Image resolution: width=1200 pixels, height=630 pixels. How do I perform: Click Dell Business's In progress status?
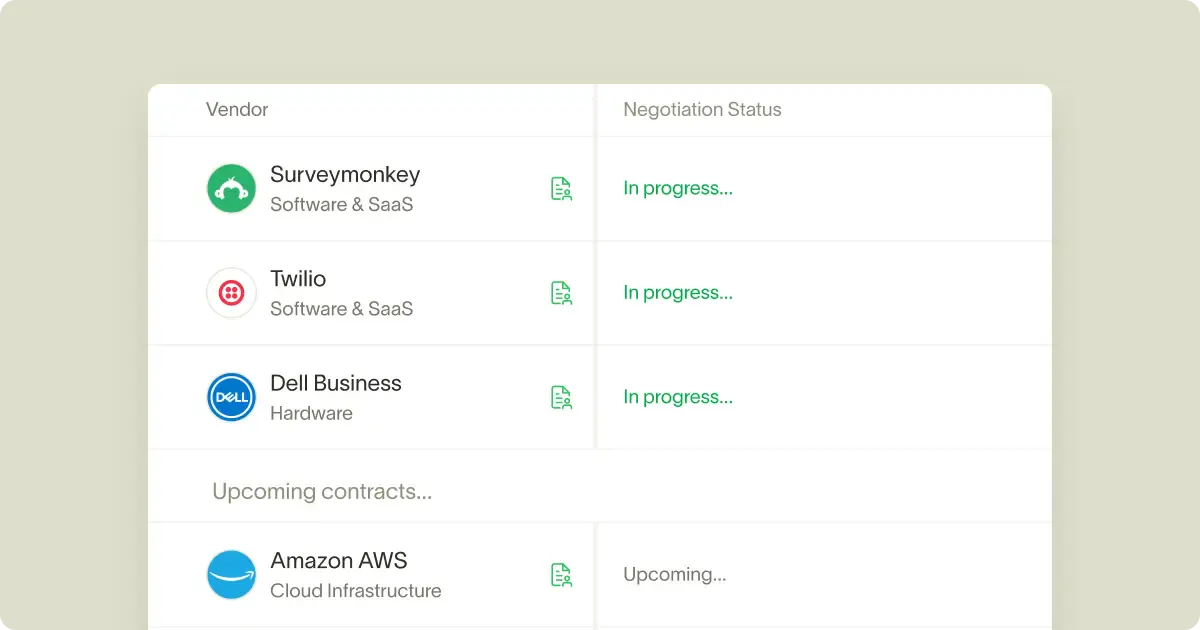678,397
